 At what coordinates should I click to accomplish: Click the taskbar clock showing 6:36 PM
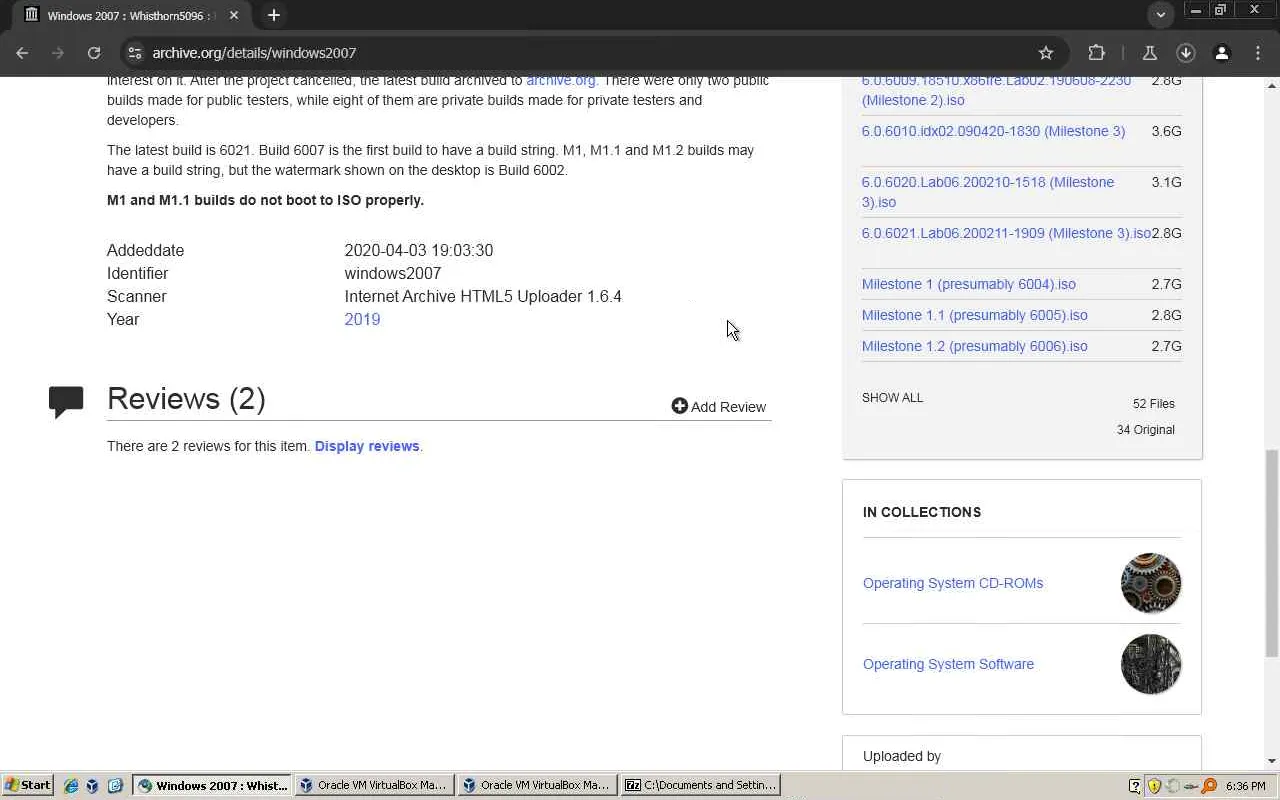click(x=1245, y=786)
